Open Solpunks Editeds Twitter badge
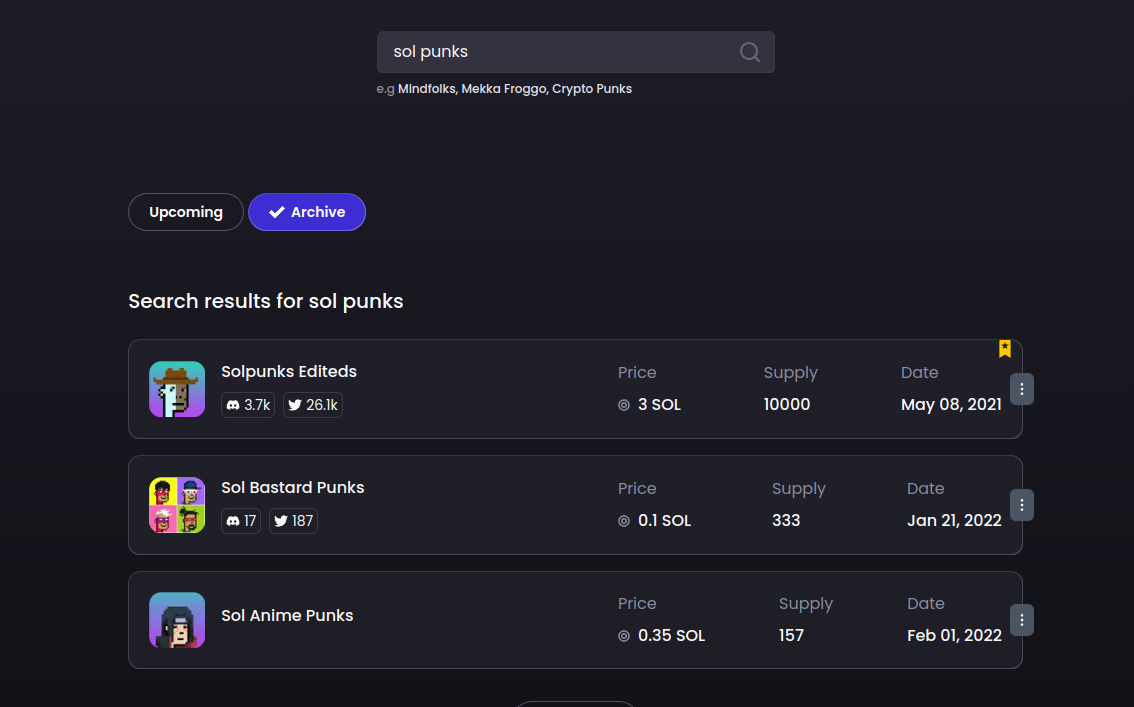 pos(313,405)
